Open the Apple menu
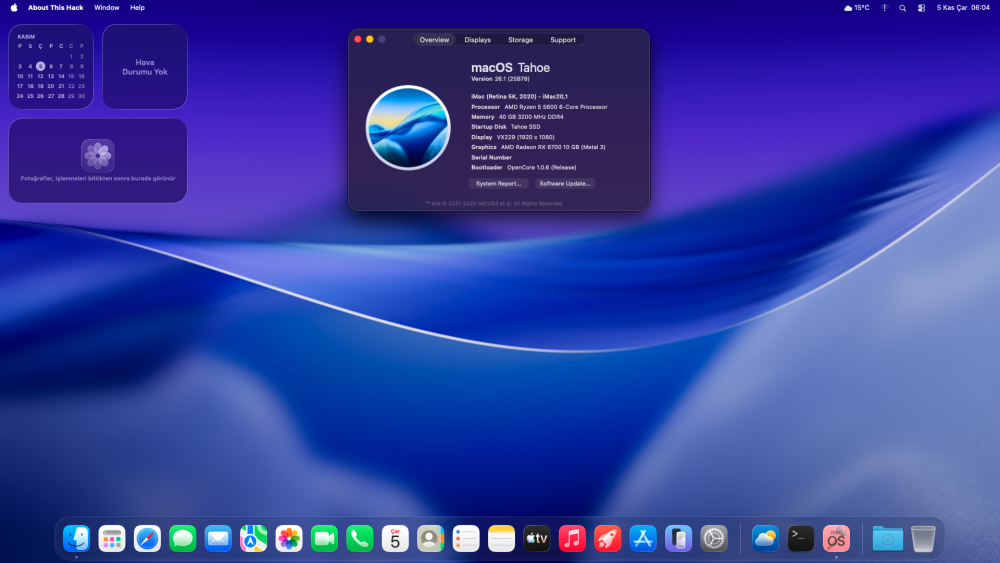1000x563 pixels. 14,8
